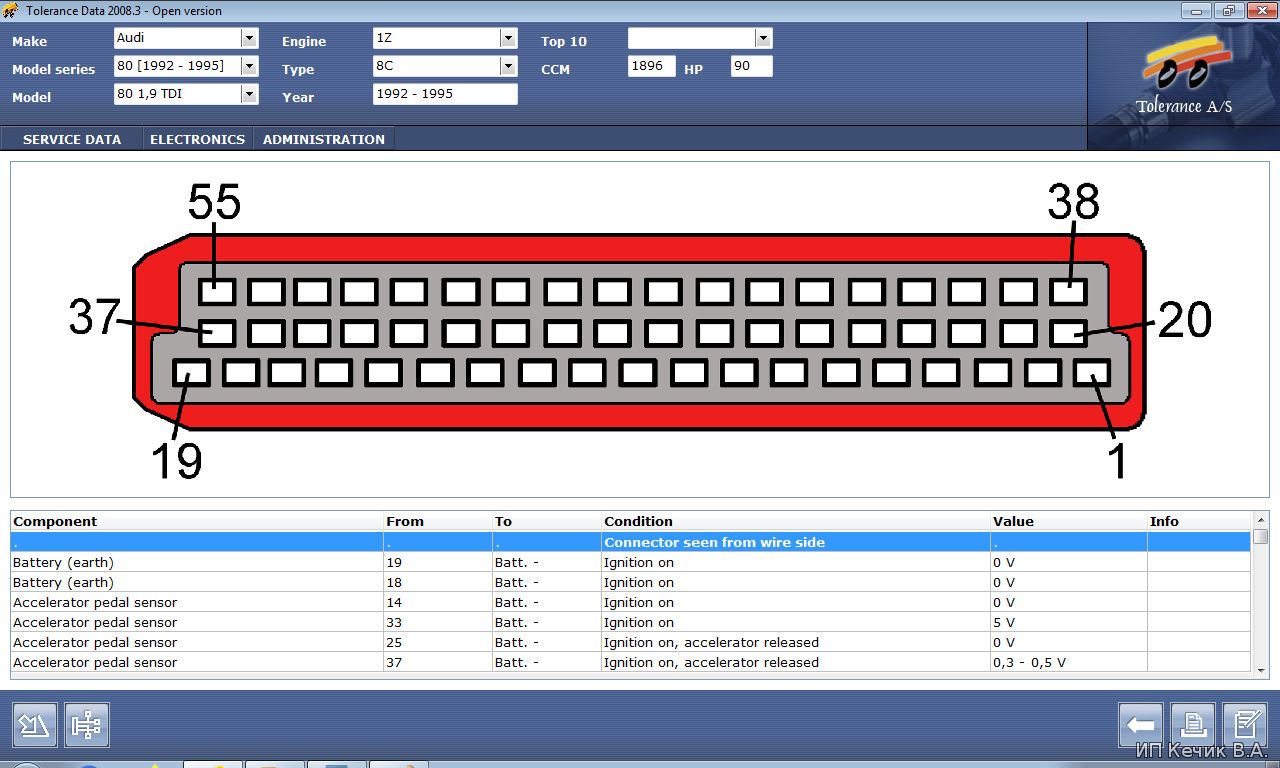
Task: Click the ECU pin location icon at bottom left
Action: (x=35, y=725)
